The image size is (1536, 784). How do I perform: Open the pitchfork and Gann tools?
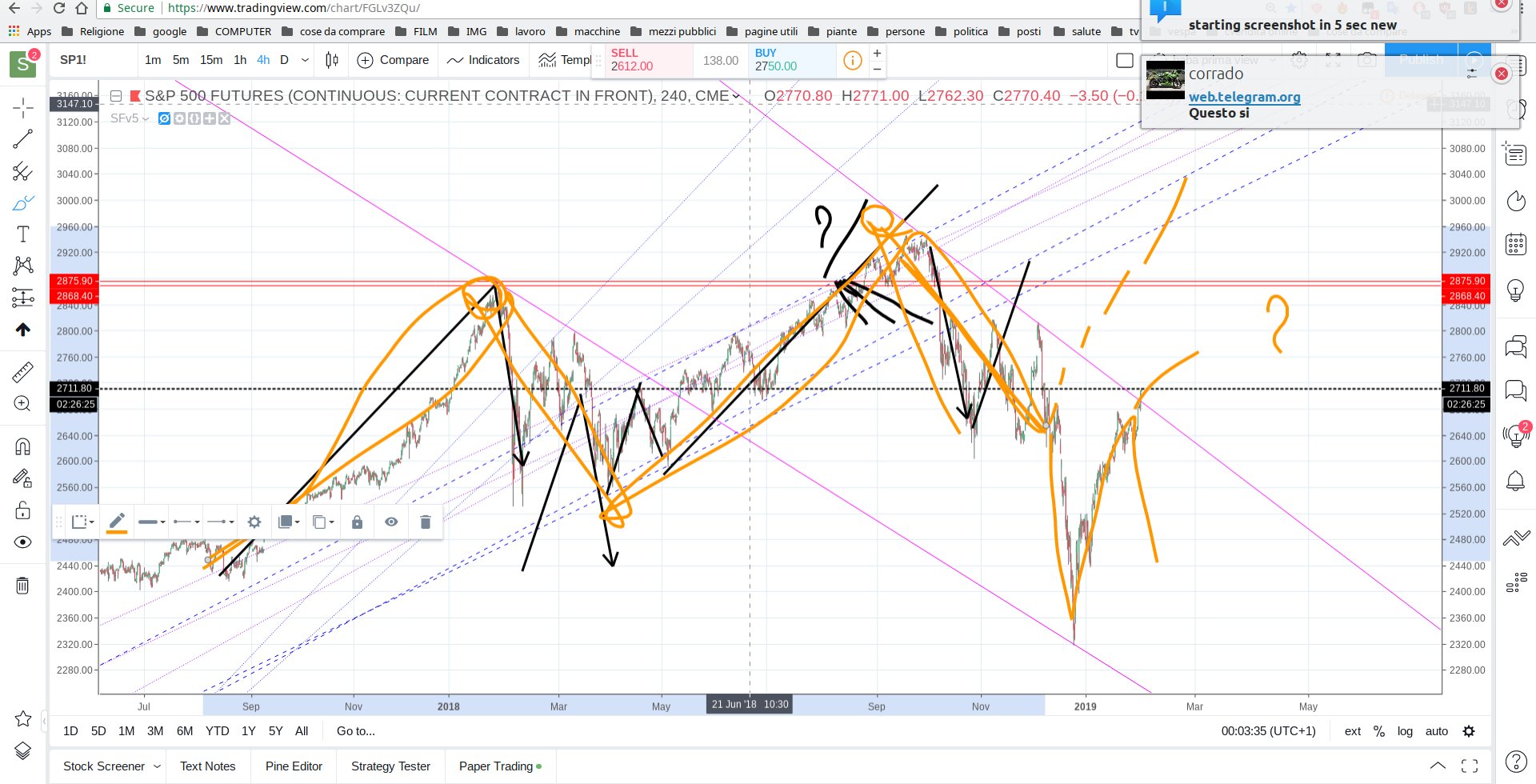coord(23,171)
